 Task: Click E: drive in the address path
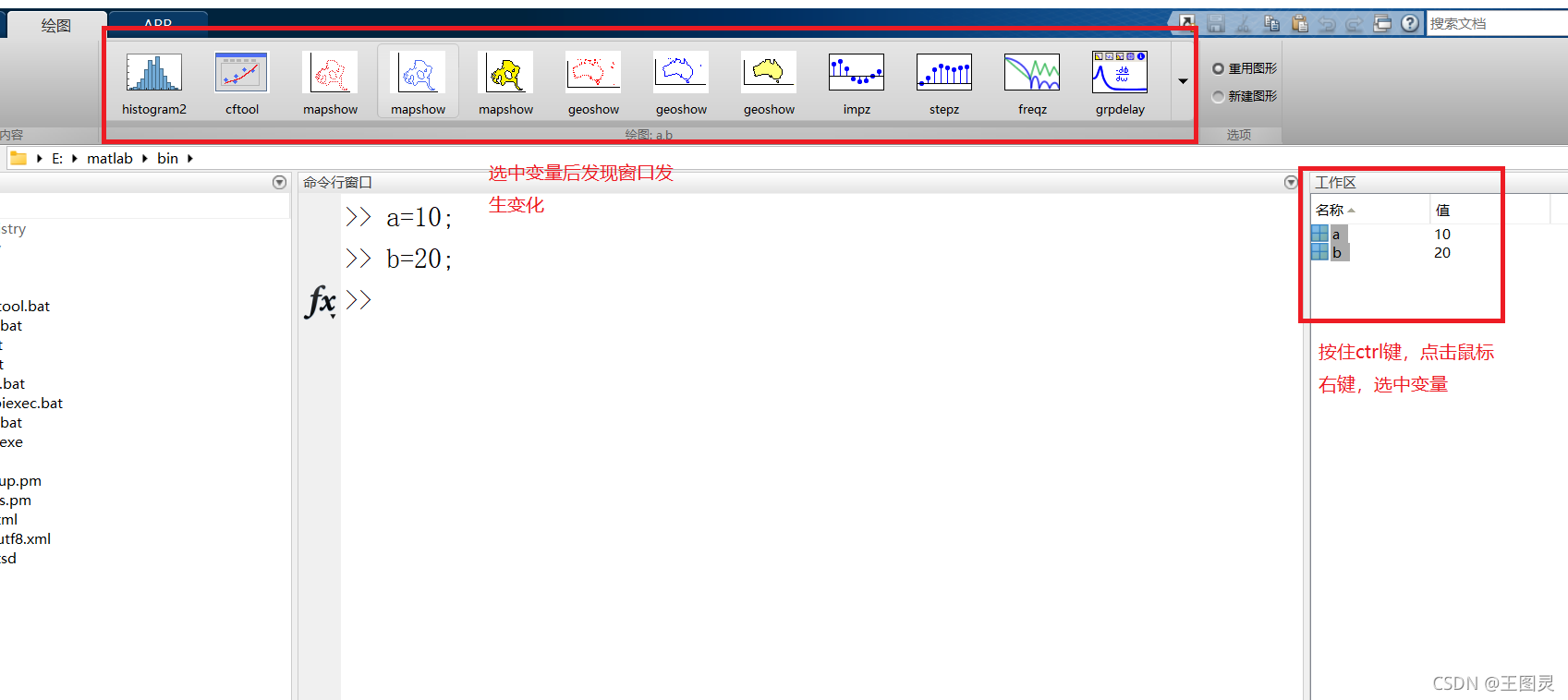coord(57,159)
